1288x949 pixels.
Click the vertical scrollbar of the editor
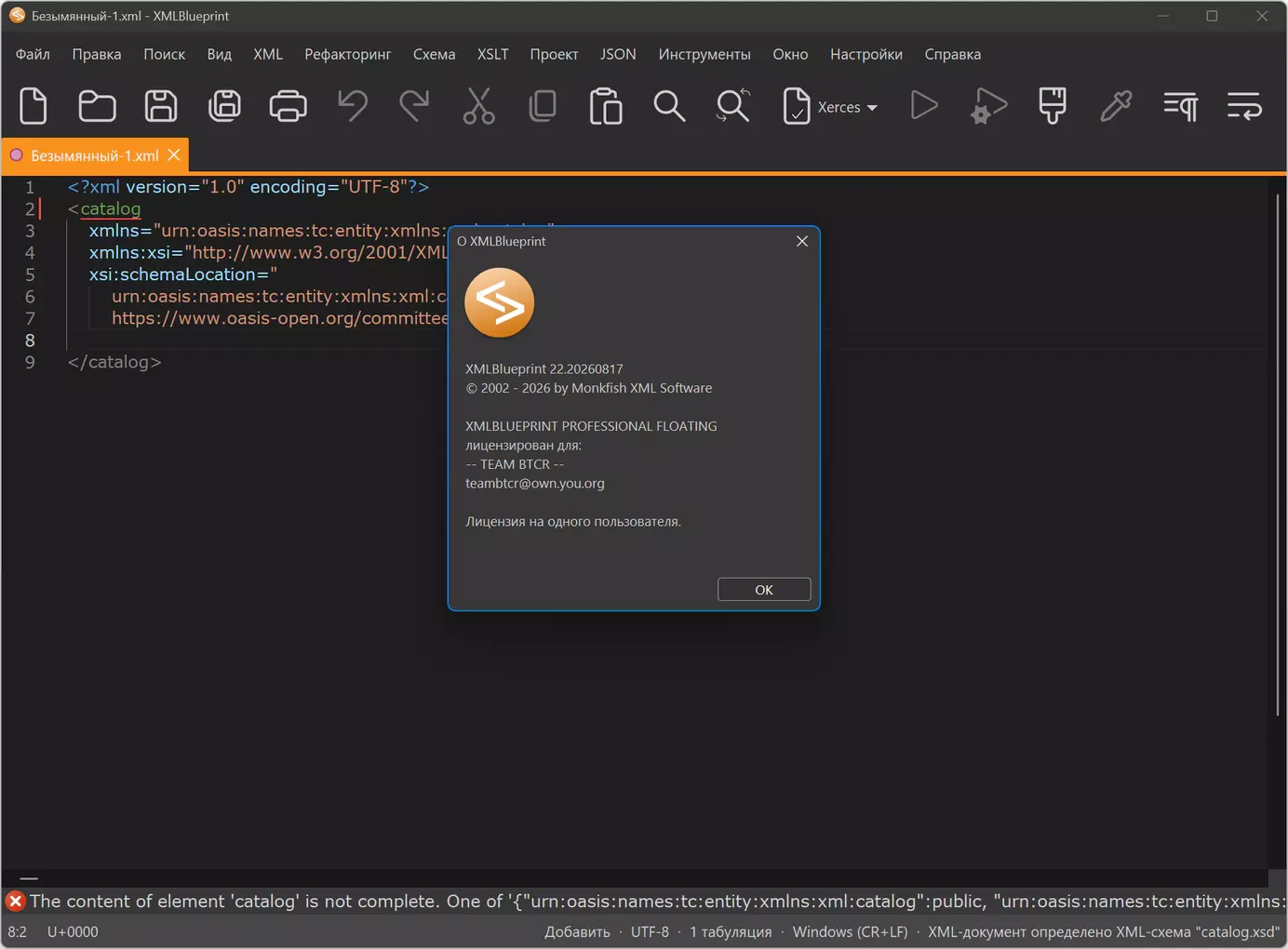pos(1277,456)
